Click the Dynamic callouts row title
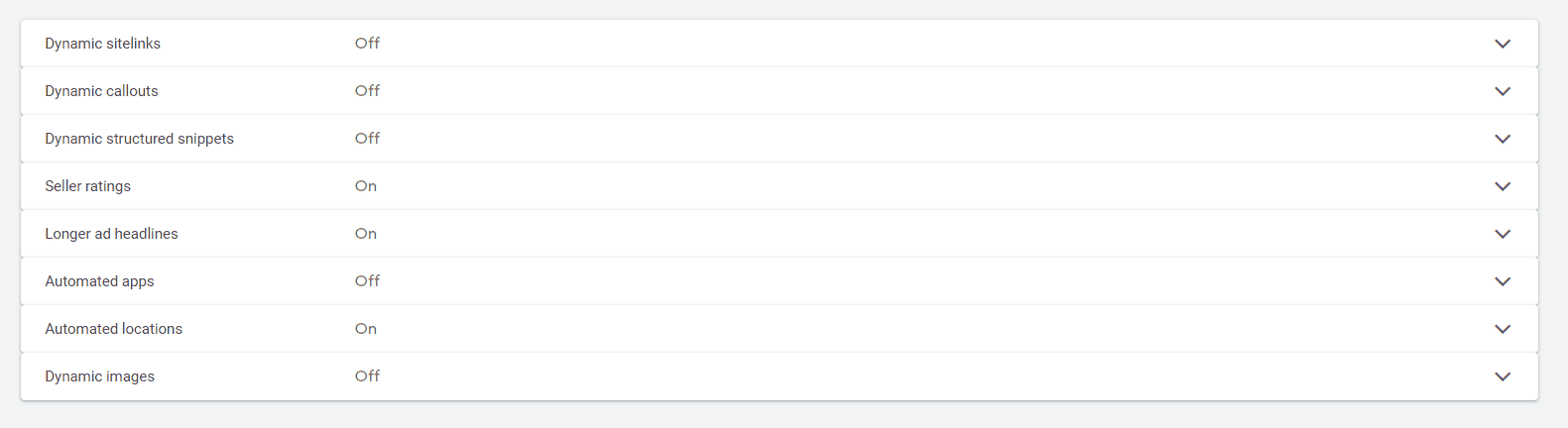This screenshot has height=428, width=1568. (101, 91)
